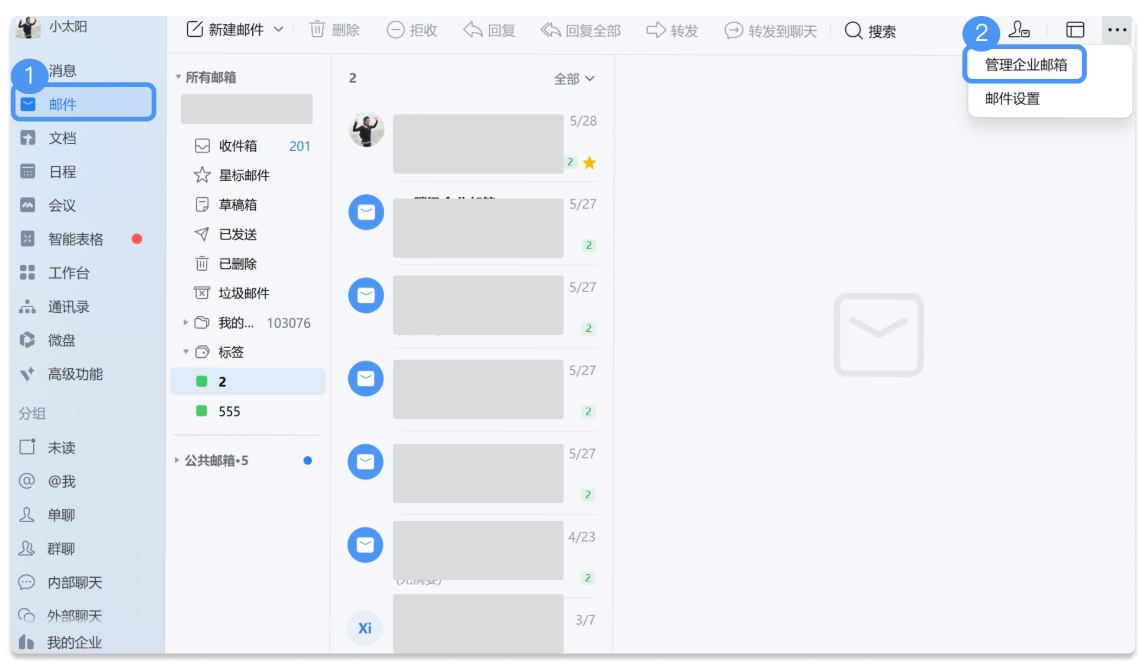
Task: Open the 新建邮件 dropdown arrow
Action: 278,30
